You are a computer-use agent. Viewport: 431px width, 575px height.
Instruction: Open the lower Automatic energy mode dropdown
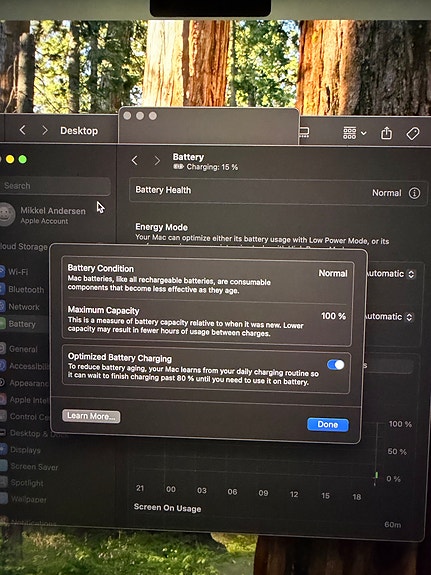click(x=390, y=316)
